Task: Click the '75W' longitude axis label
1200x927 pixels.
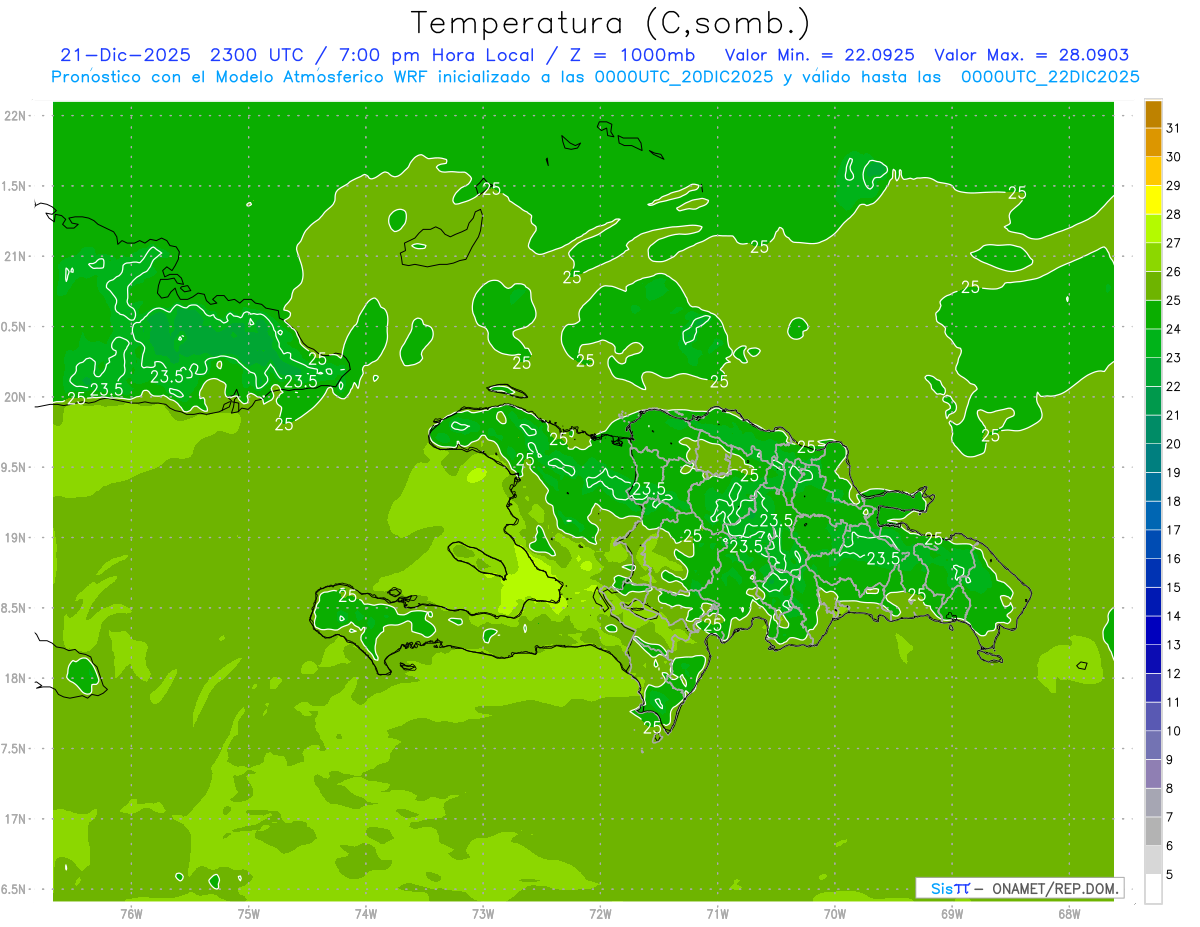Action: [249, 914]
